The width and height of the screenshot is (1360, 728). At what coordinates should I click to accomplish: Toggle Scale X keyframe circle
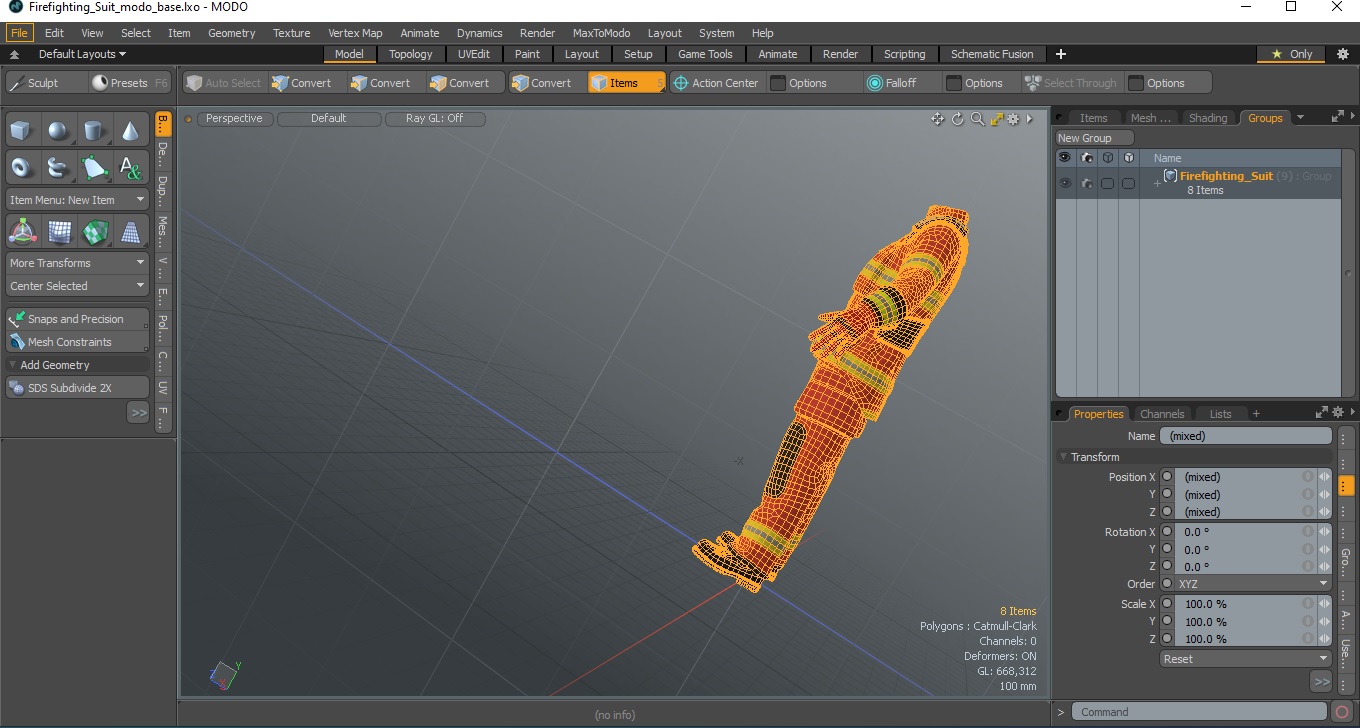tap(1167, 604)
